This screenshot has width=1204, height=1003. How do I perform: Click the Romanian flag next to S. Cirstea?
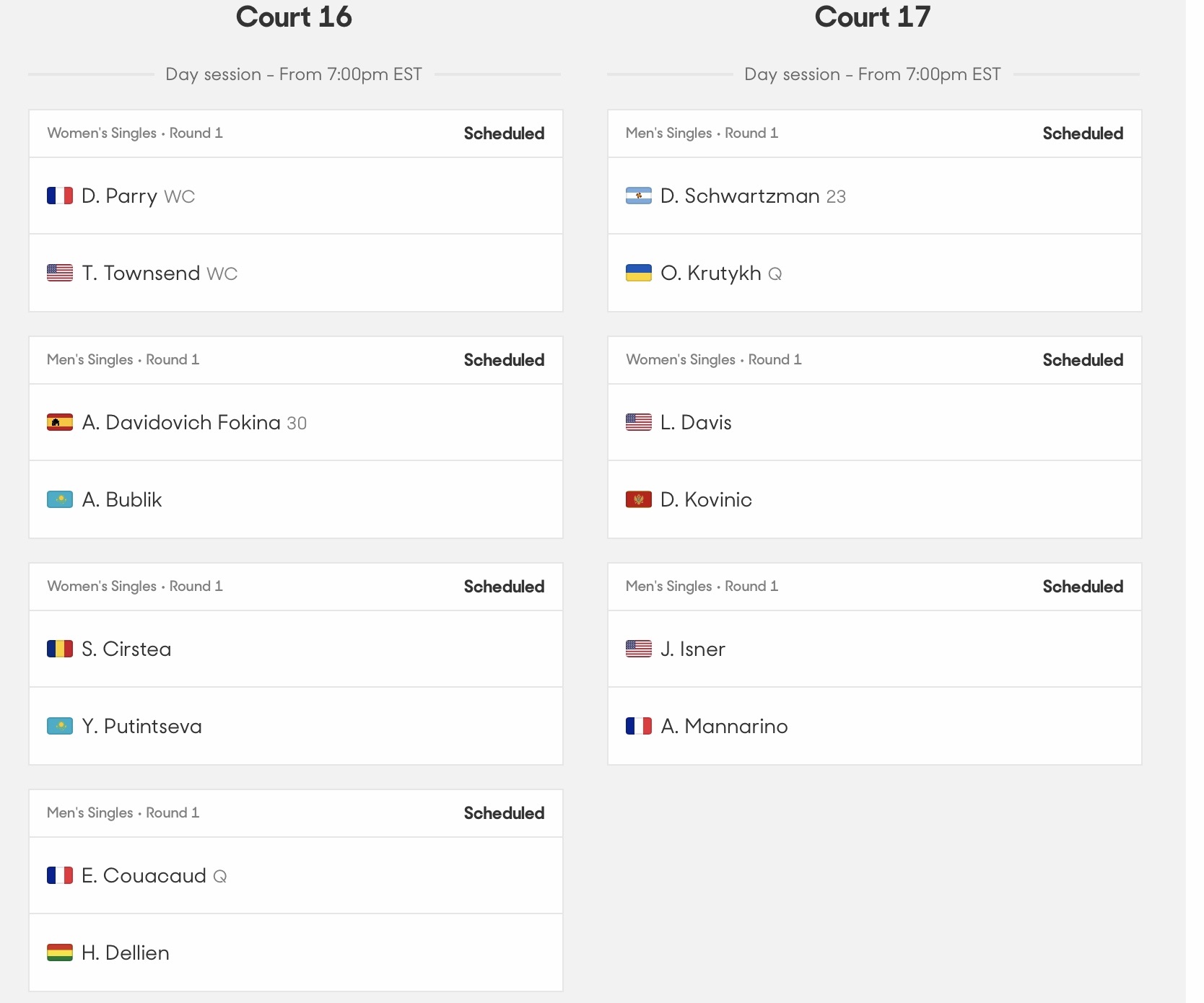tap(60, 649)
